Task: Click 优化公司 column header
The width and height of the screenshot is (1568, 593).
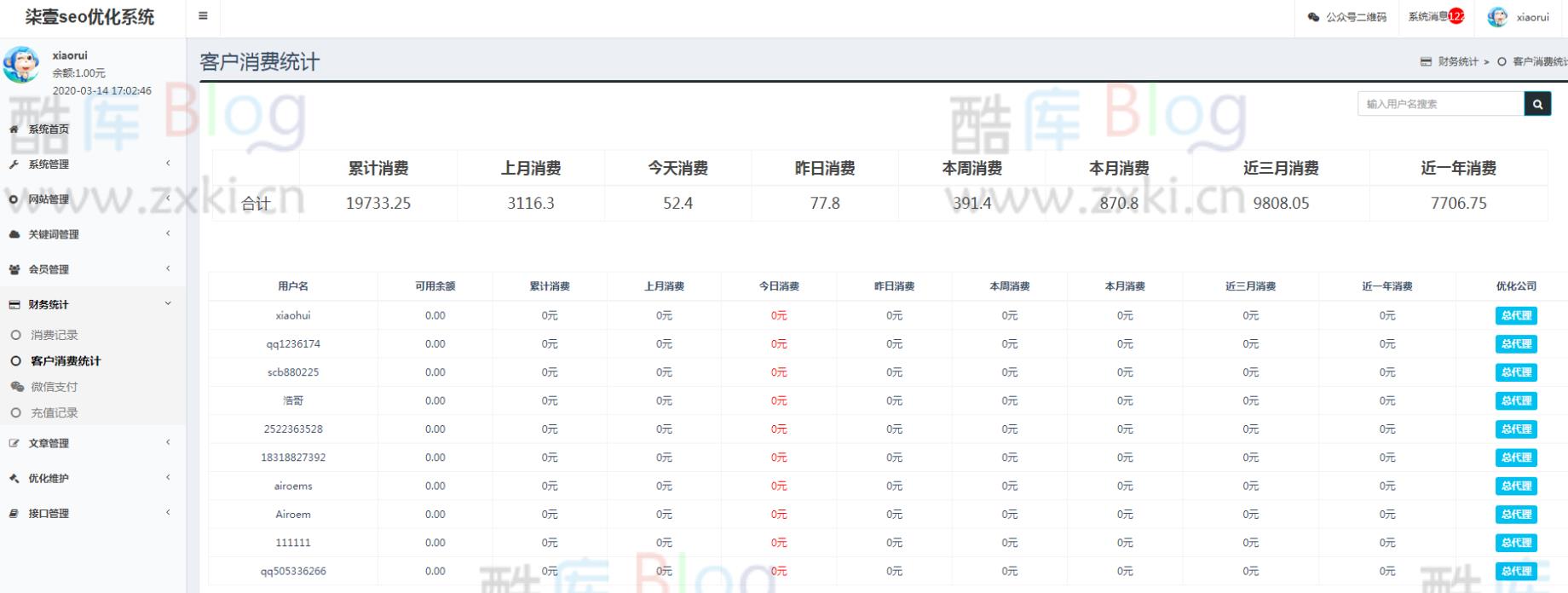Action: [x=1516, y=286]
